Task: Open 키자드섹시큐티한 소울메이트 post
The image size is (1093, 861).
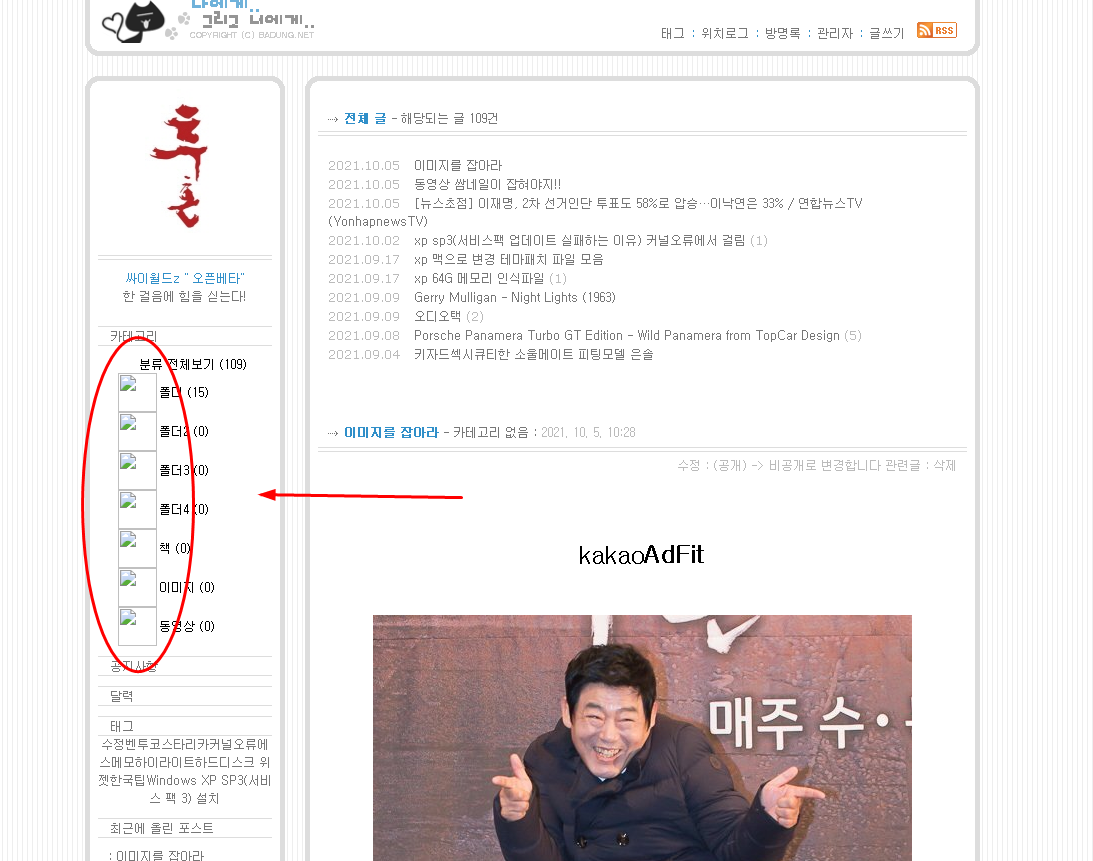Action: tap(533, 355)
